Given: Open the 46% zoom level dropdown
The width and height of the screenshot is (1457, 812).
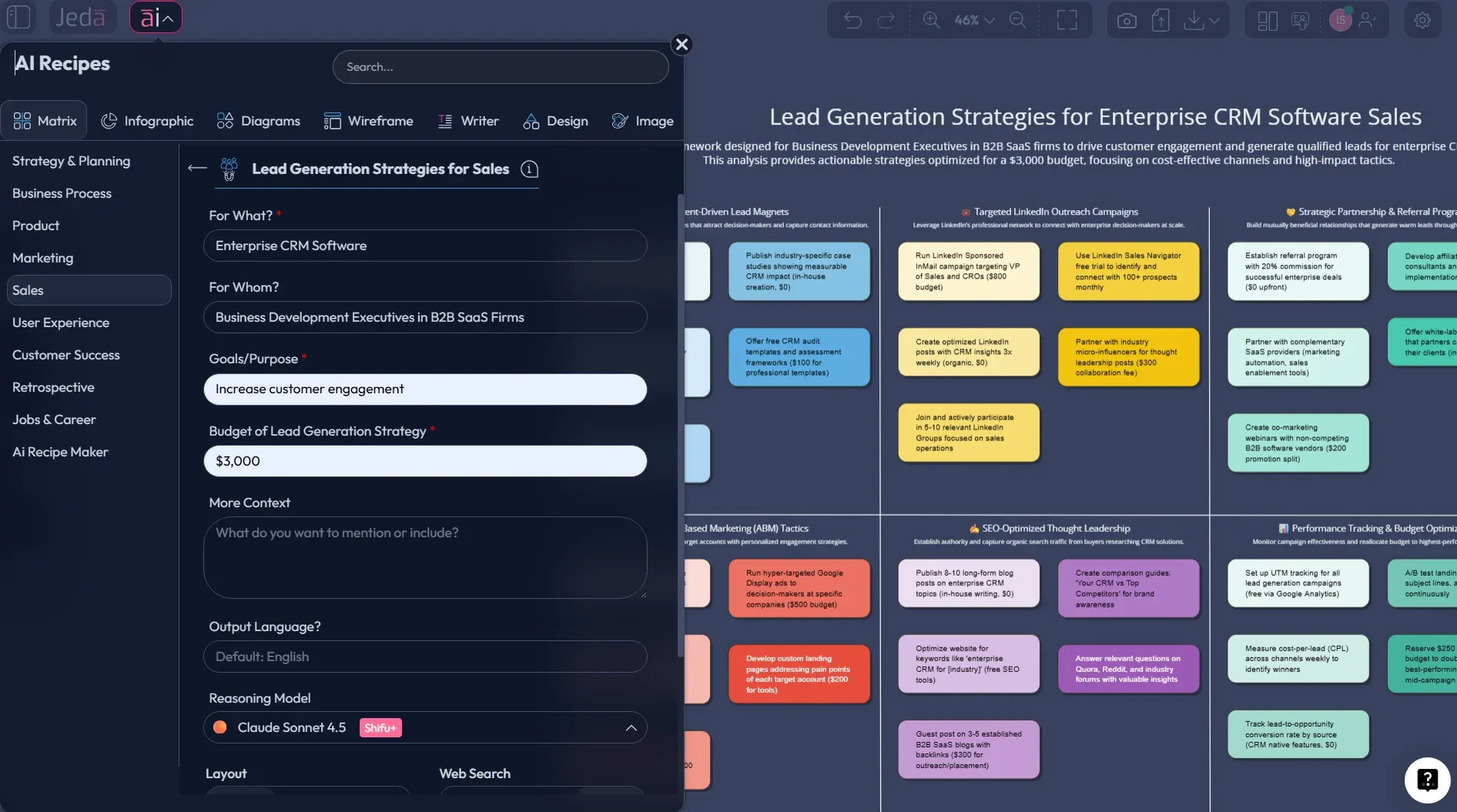Looking at the screenshot, I should (x=972, y=19).
